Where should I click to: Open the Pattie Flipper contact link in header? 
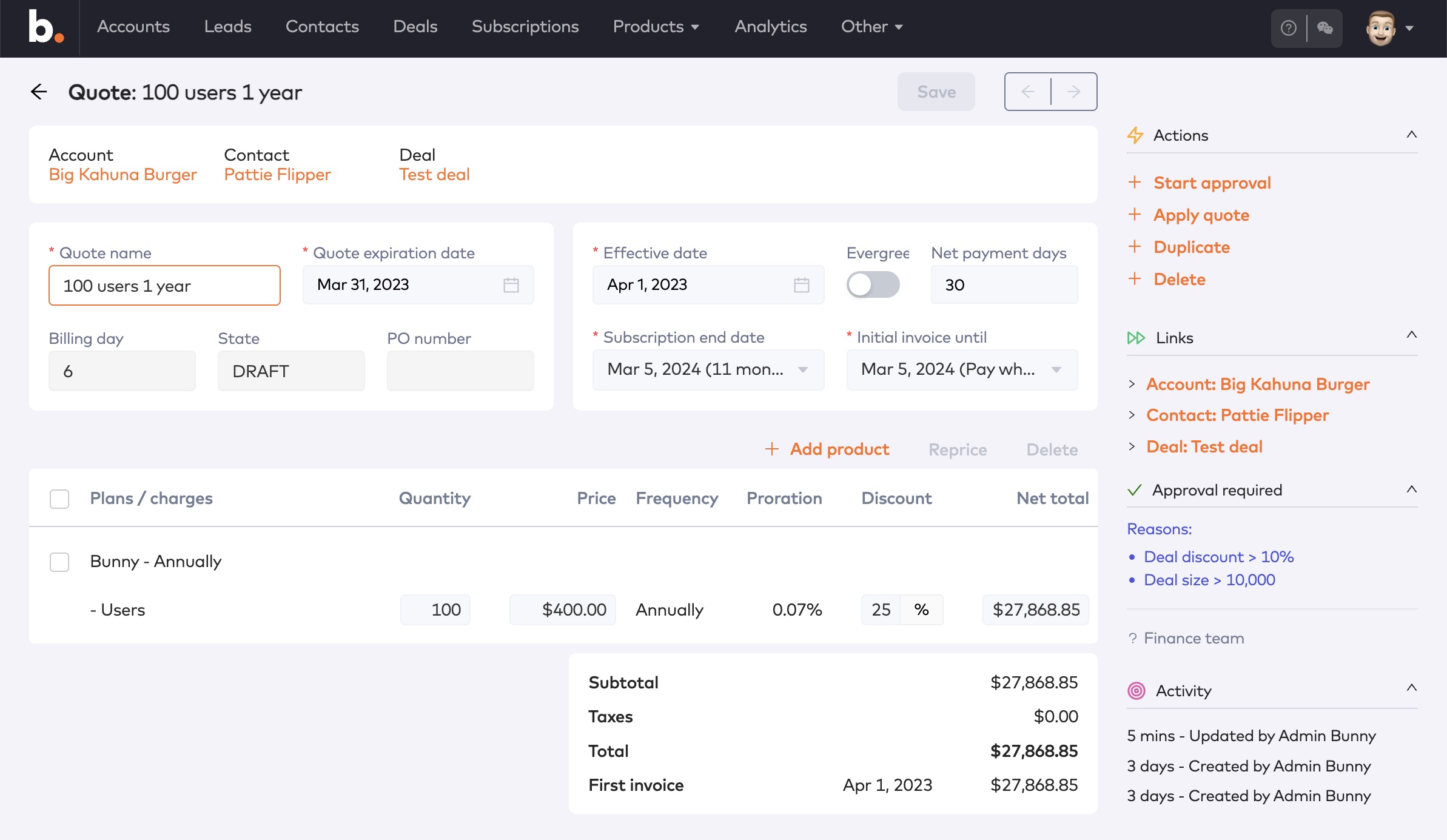(278, 175)
